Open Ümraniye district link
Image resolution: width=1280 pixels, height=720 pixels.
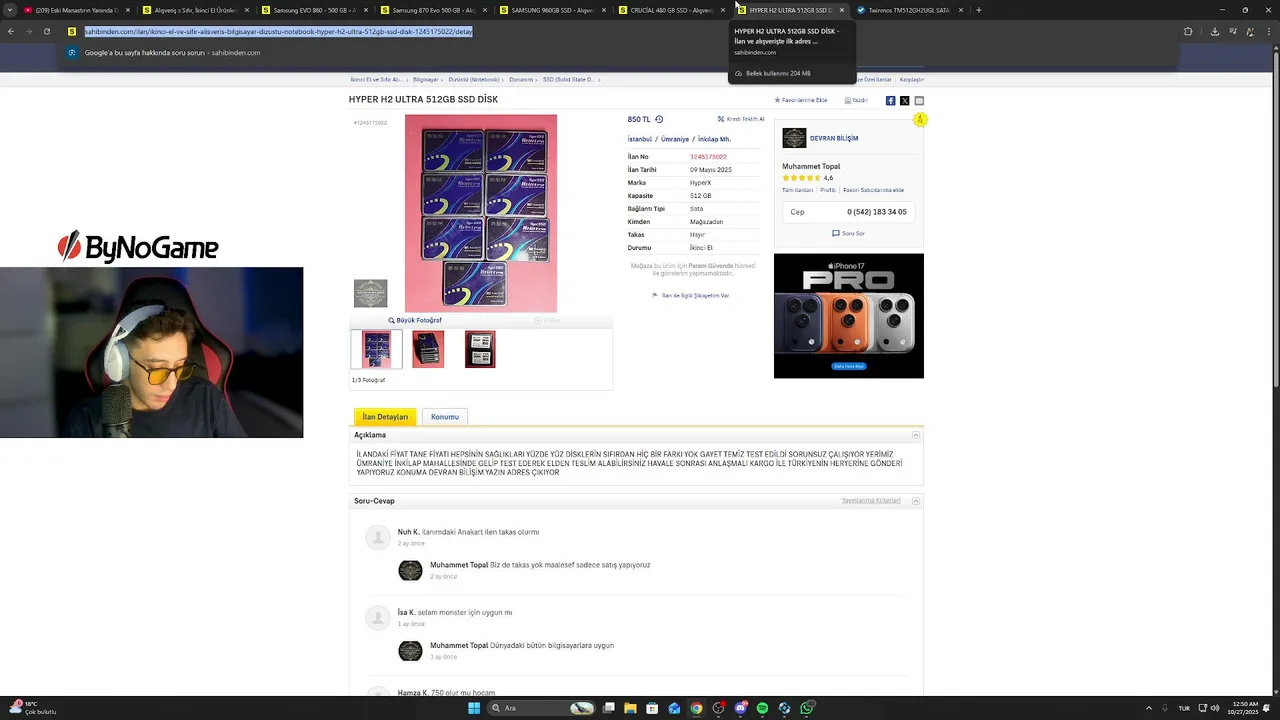[x=675, y=139]
